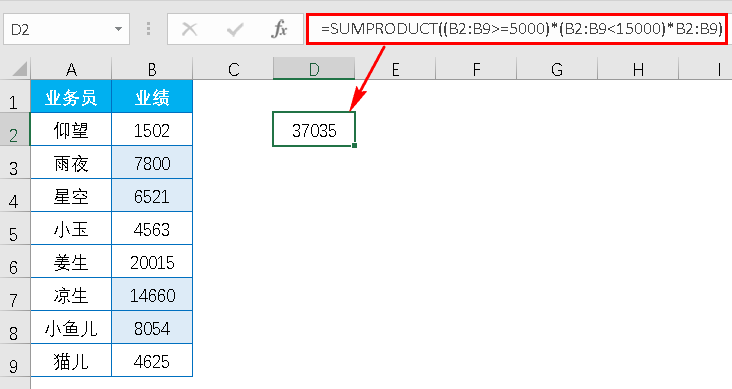Select row 2 header

[14, 130]
